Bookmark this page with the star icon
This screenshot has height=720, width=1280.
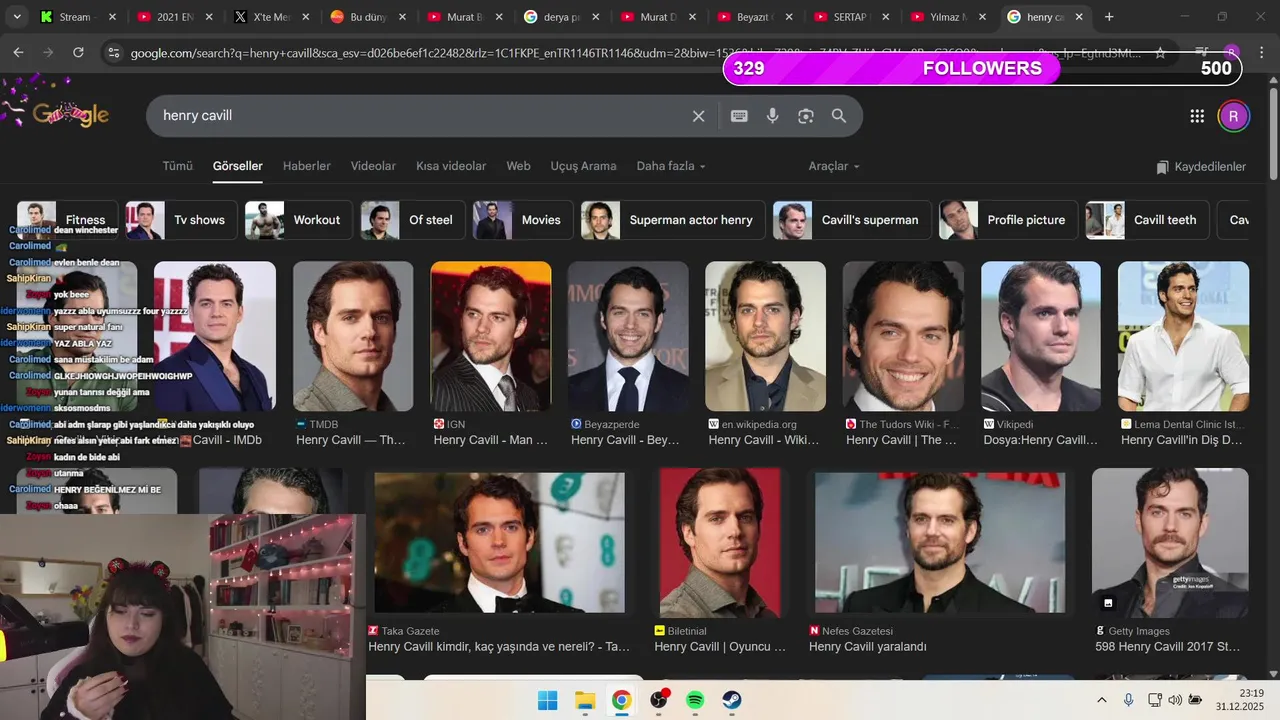tap(1160, 53)
